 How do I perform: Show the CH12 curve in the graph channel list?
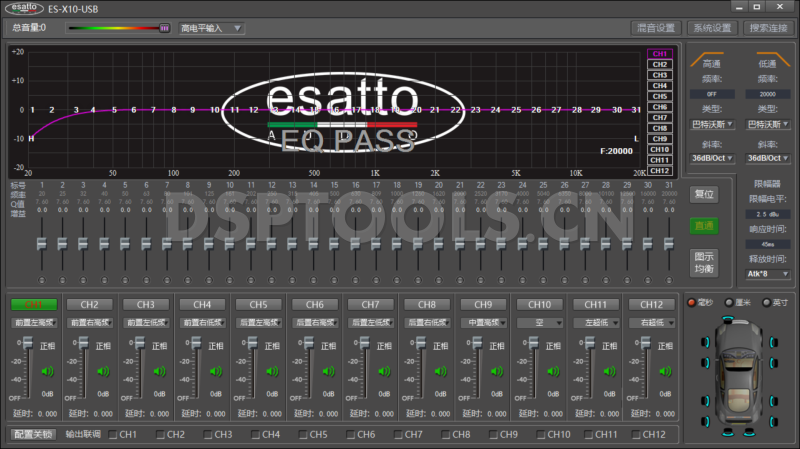click(x=660, y=171)
